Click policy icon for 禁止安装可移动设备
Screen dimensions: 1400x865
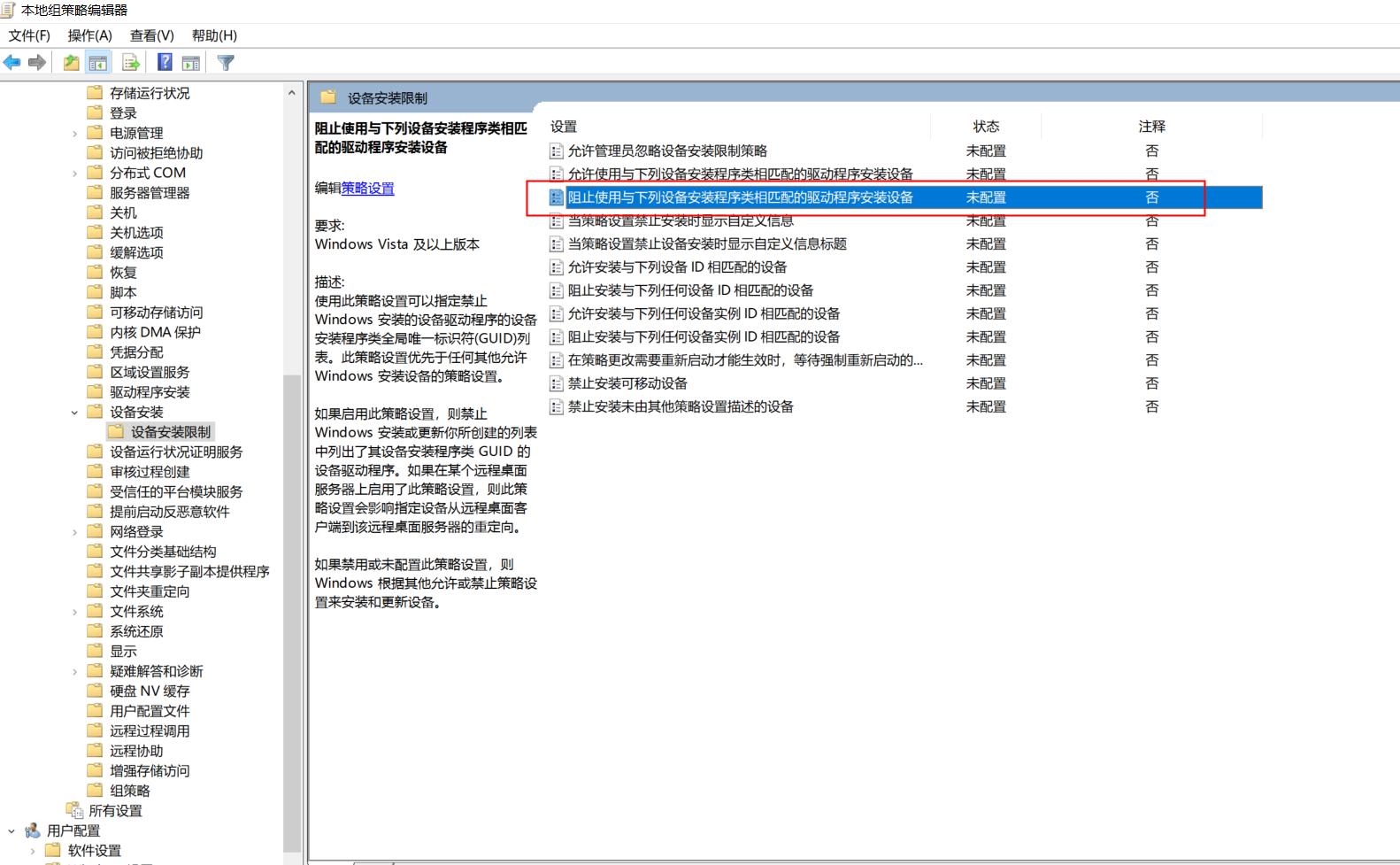[x=557, y=383]
